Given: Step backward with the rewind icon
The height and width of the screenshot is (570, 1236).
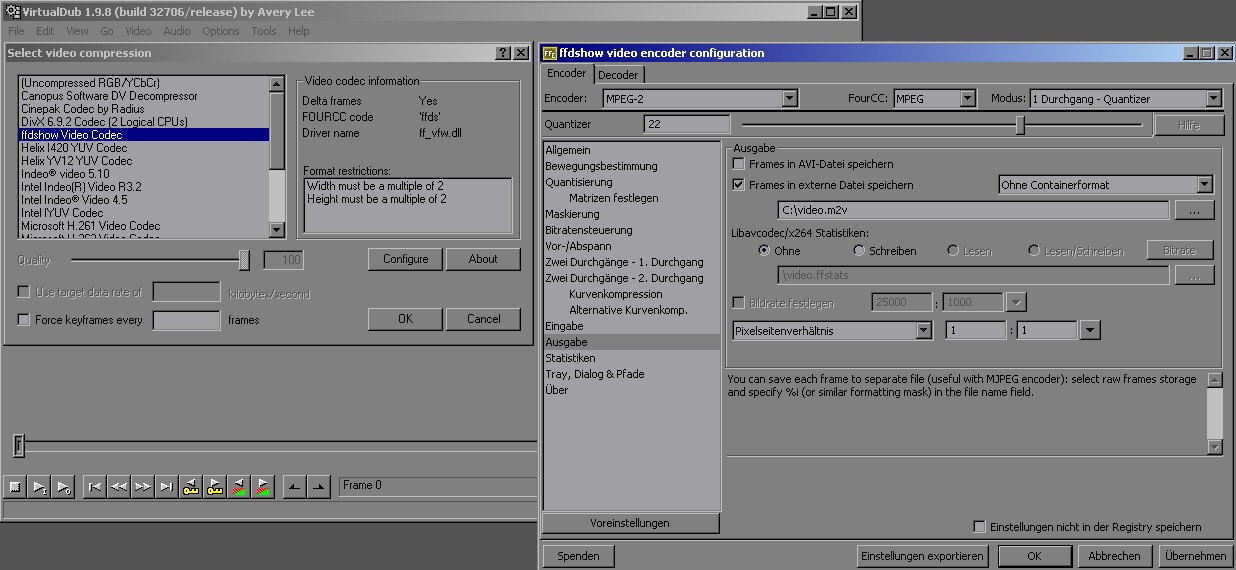Looking at the screenshot, I should tap(119, 487).
